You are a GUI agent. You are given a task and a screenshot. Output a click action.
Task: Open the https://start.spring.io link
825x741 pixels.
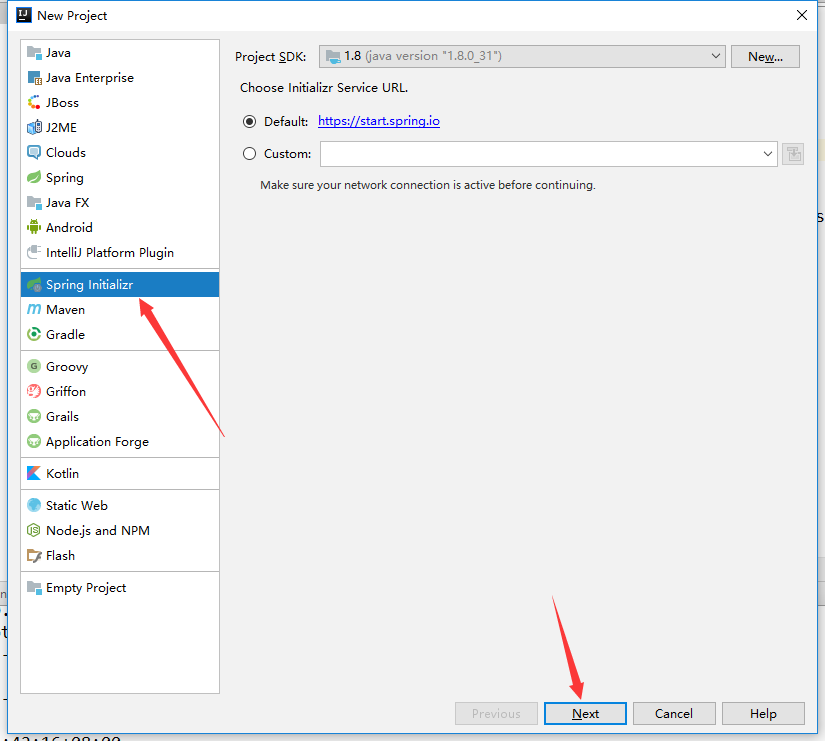379,121
